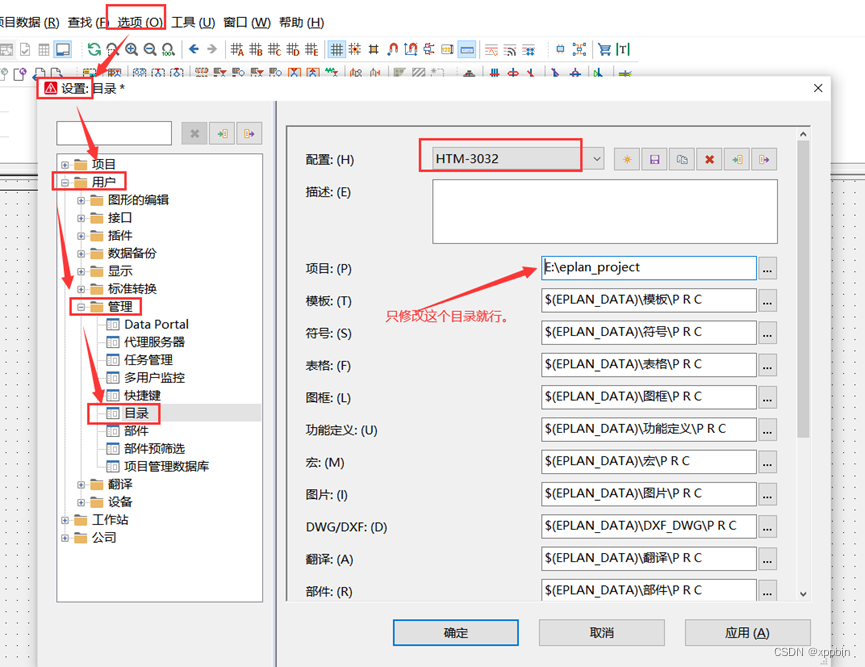Click the import icon beside the tree search box

[221, 134]
